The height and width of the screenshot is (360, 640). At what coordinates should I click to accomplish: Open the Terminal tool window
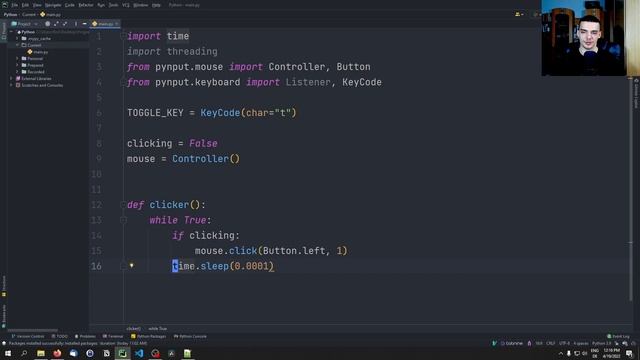tap(113, 336)
